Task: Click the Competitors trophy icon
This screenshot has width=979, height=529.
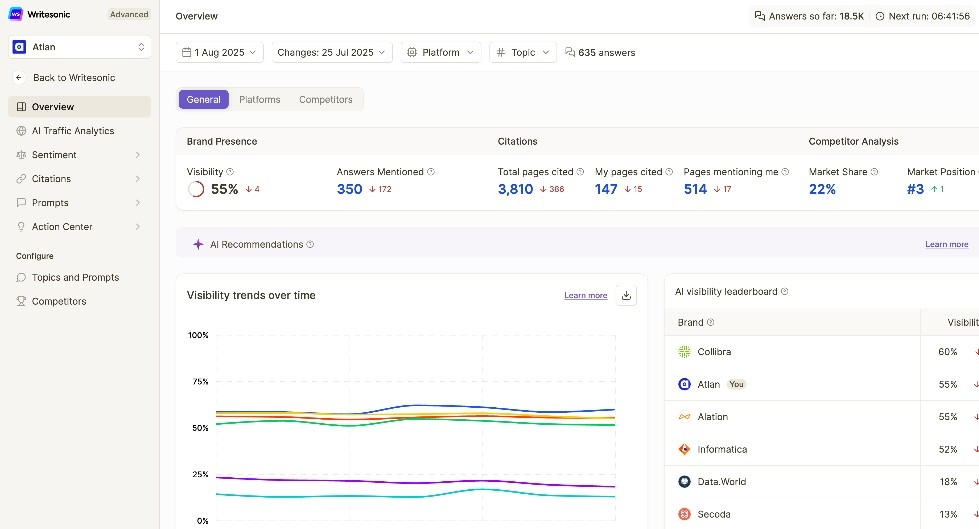Action: pos(21,301)
